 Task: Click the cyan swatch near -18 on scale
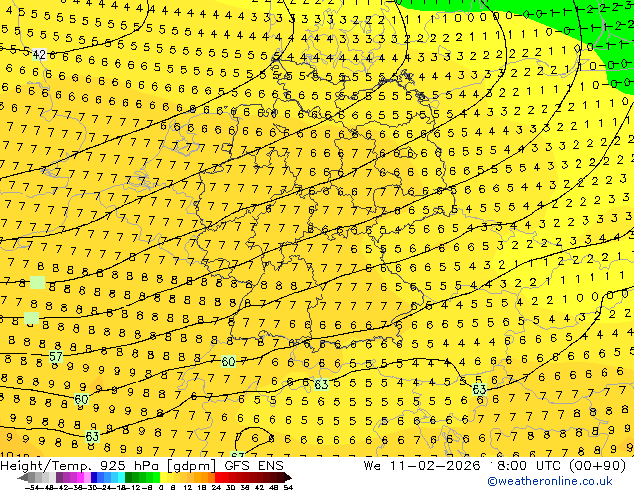click(122, 477)
